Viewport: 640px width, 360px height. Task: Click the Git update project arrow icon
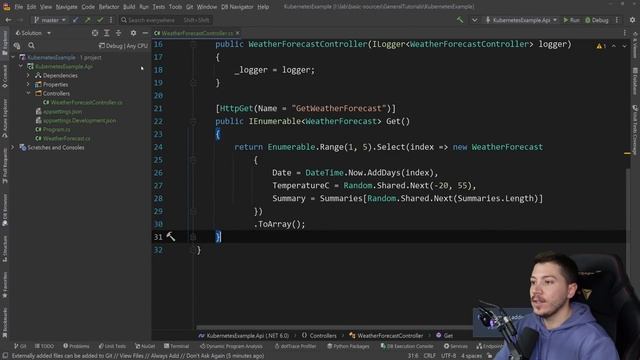click(x=75, y=20)
